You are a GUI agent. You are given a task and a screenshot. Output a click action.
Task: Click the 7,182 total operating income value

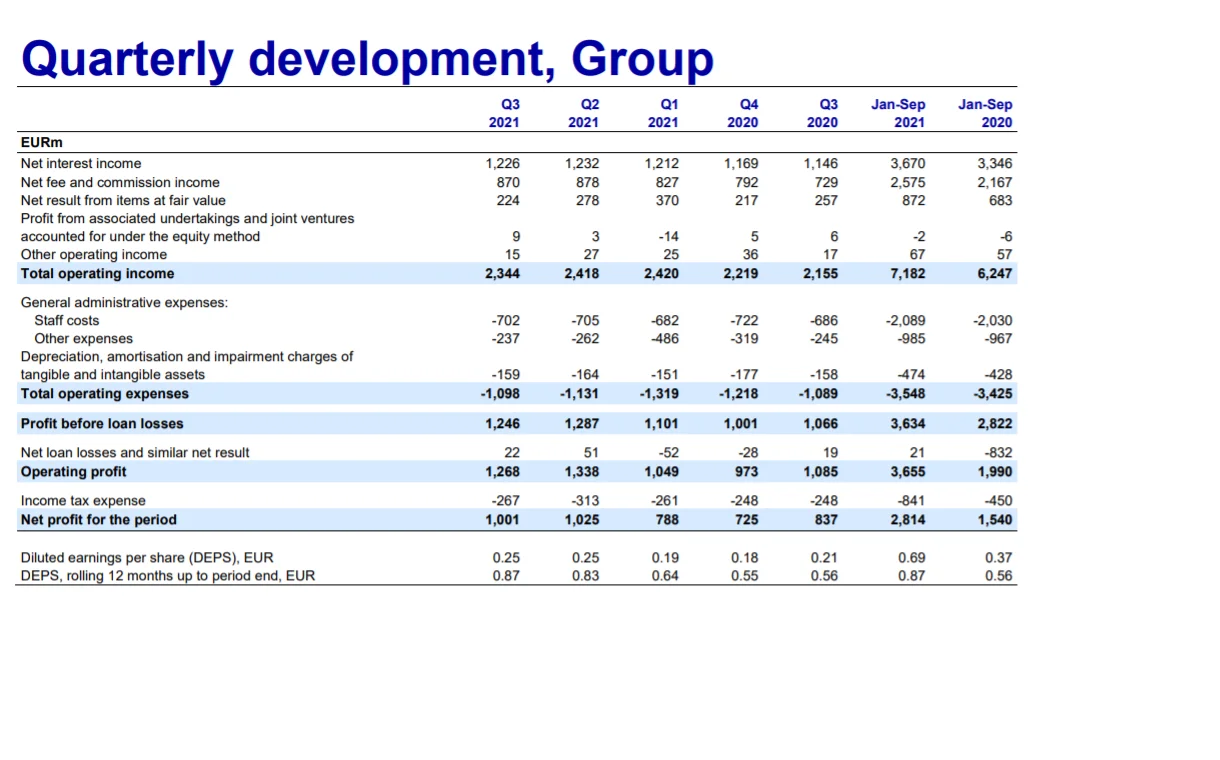907,273
